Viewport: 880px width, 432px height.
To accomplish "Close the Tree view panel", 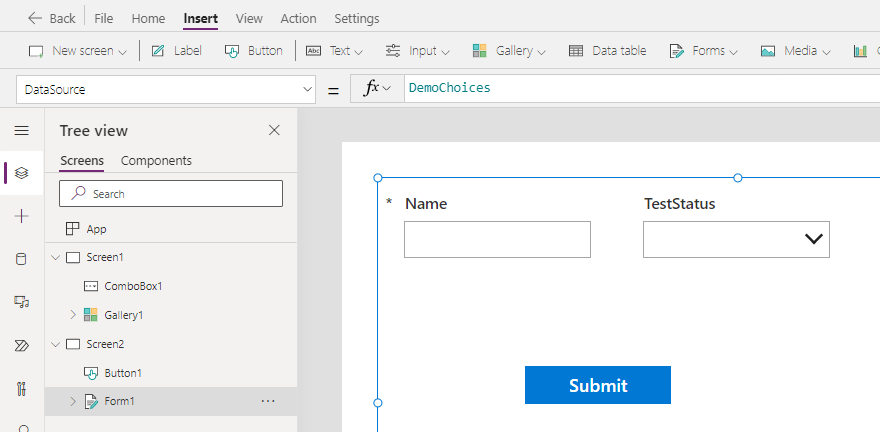I will pos(274,131).
